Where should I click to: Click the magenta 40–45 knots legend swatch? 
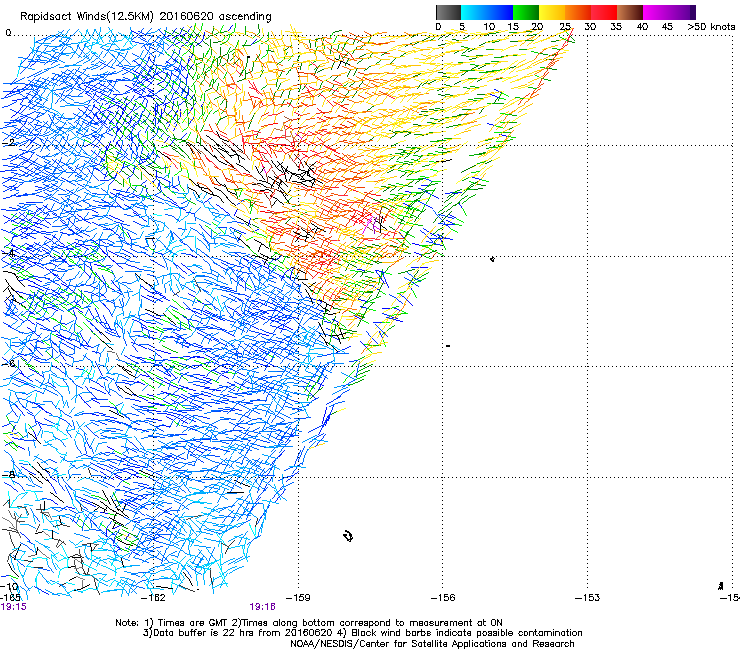tap(656, 12)
